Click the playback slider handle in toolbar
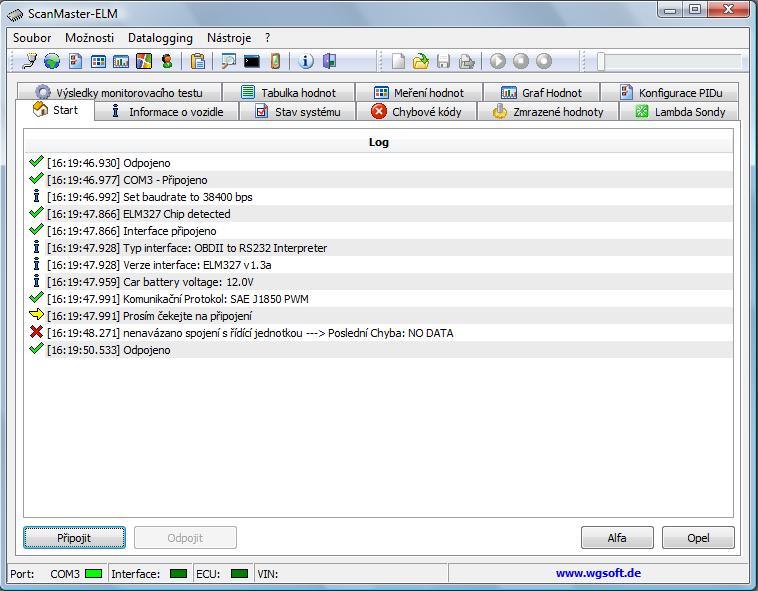758x591 pixels. (601, 61)
